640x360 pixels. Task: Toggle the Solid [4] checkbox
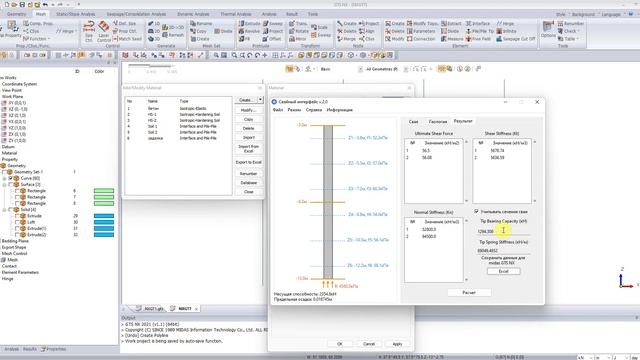pyautogui.click(x=11, y=210)
